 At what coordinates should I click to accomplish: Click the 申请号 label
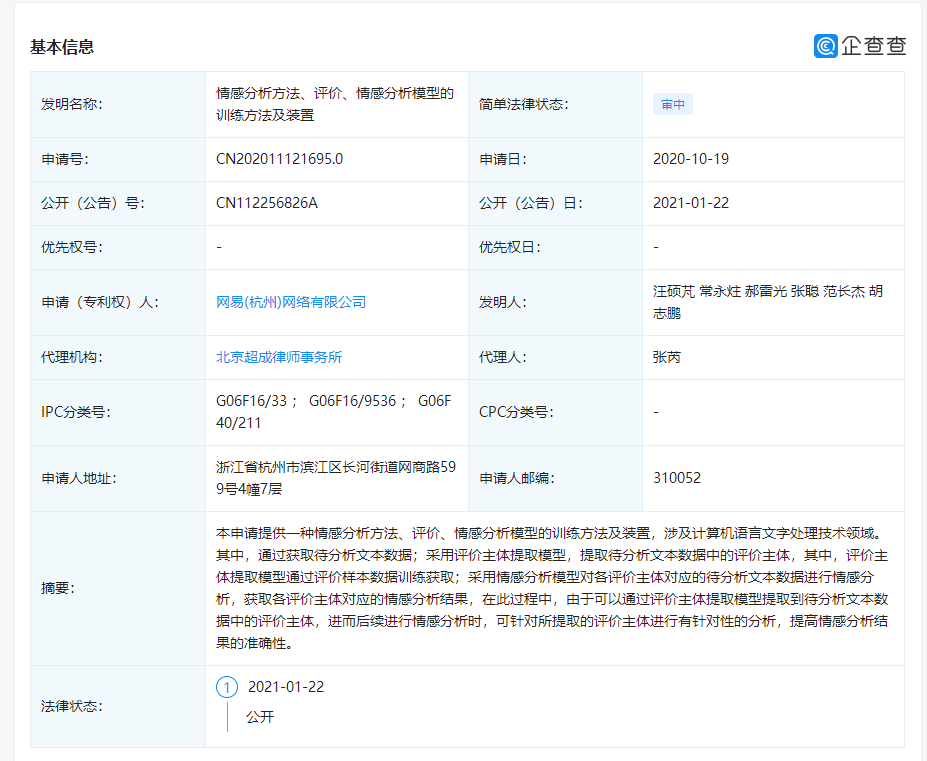click(x=65, y=159)
